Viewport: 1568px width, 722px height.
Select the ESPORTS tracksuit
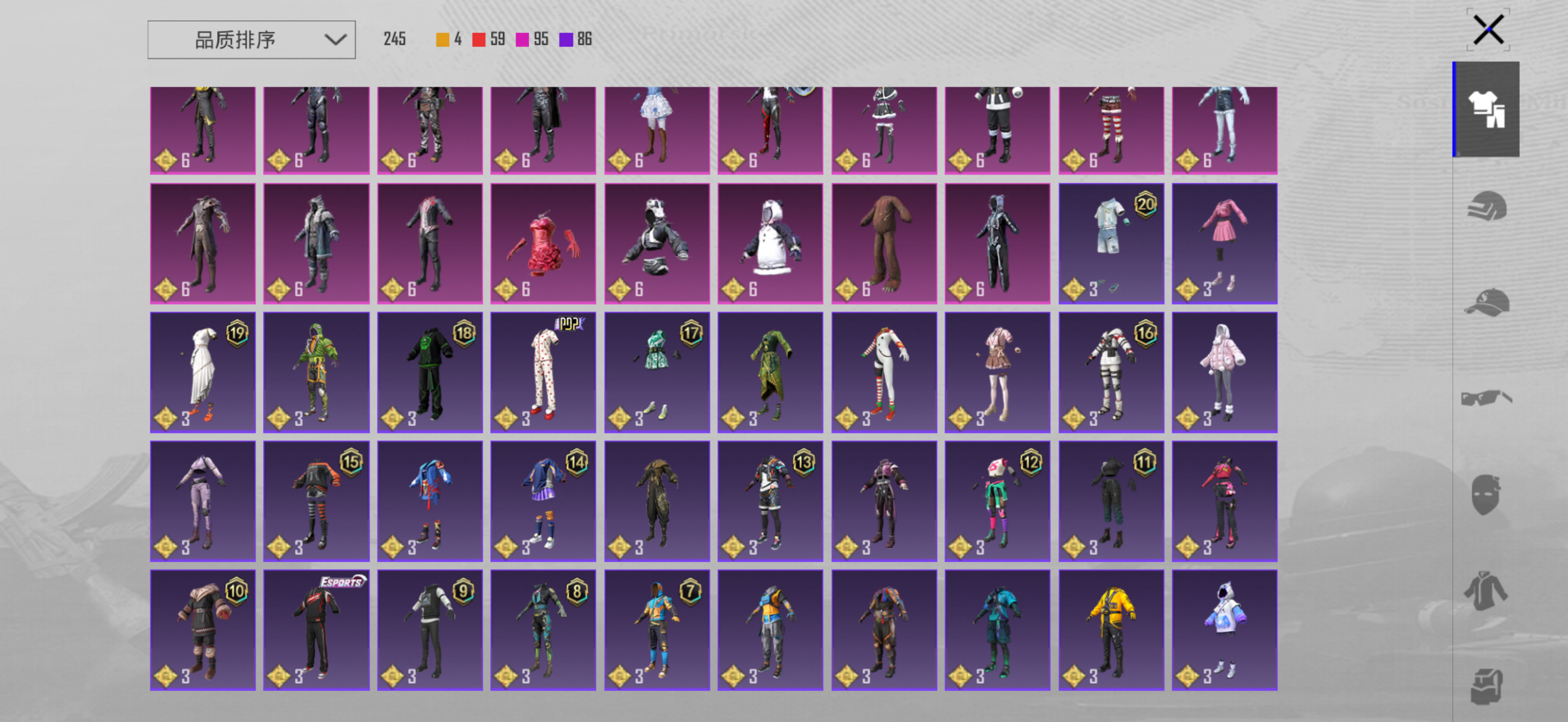click(x=316, y=630)
